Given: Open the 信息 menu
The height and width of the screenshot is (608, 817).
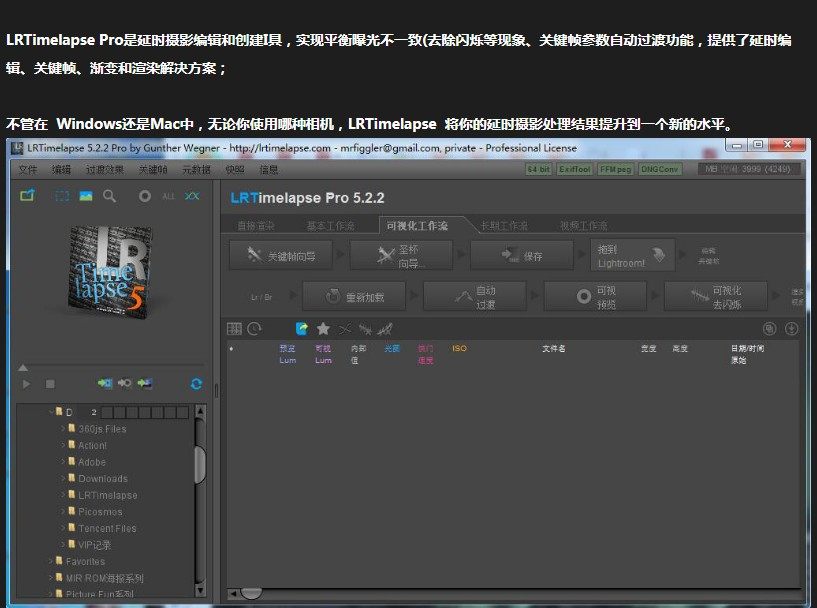Looking at the screenshot, I should coord(268,169).
